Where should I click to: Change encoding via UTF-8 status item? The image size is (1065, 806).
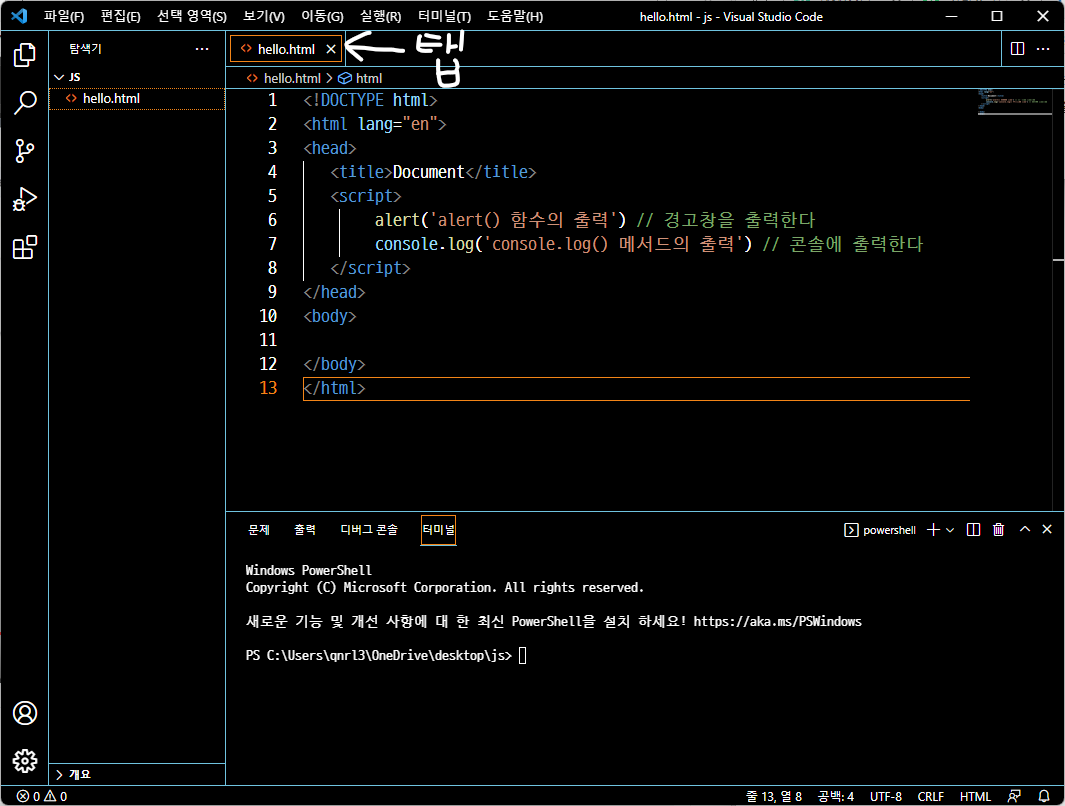[x=886, y=796]
